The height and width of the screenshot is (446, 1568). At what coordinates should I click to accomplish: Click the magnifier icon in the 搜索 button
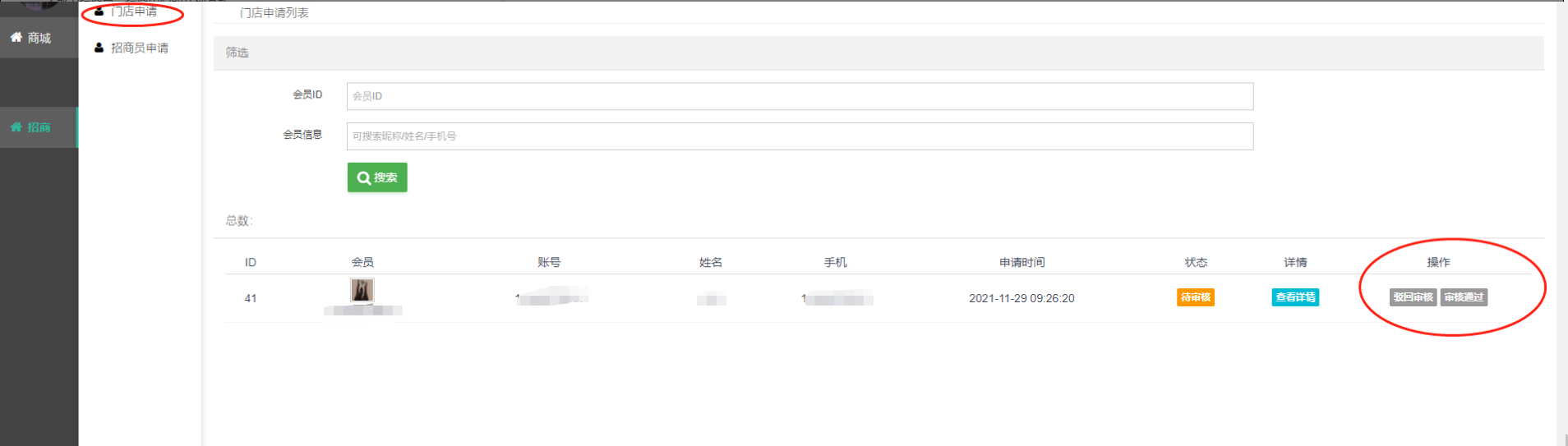[363, 177]
